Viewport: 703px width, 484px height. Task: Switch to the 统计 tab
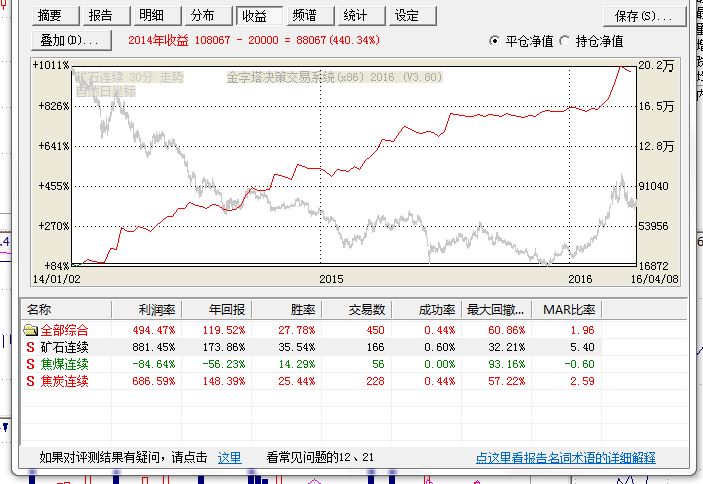coord(362,16)
